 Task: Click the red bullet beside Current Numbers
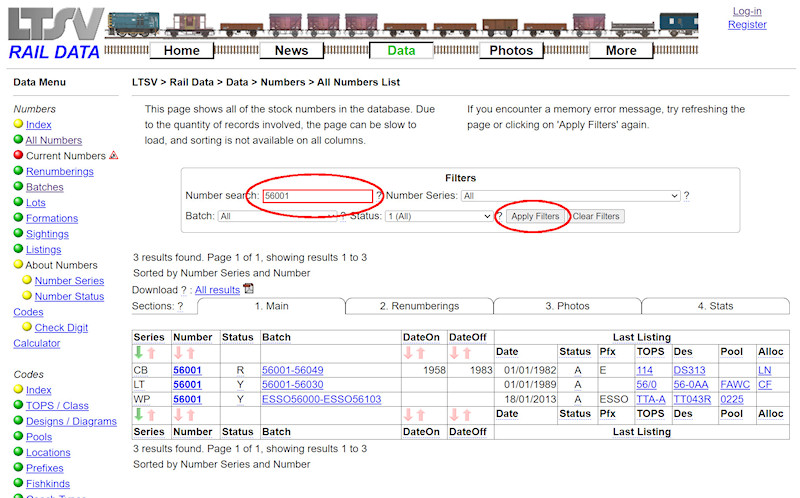pyautogui.click(x=18, y=156)
